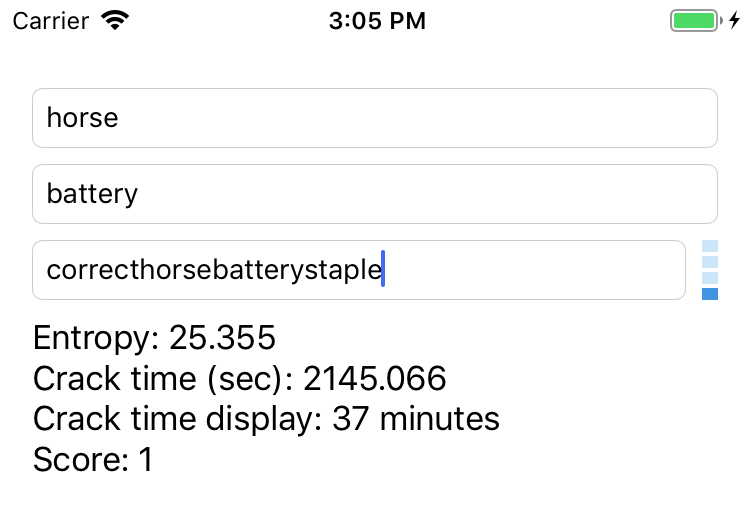Click the word "battery" in the second field
Screen dimensions: 750x510
point(92,194)
